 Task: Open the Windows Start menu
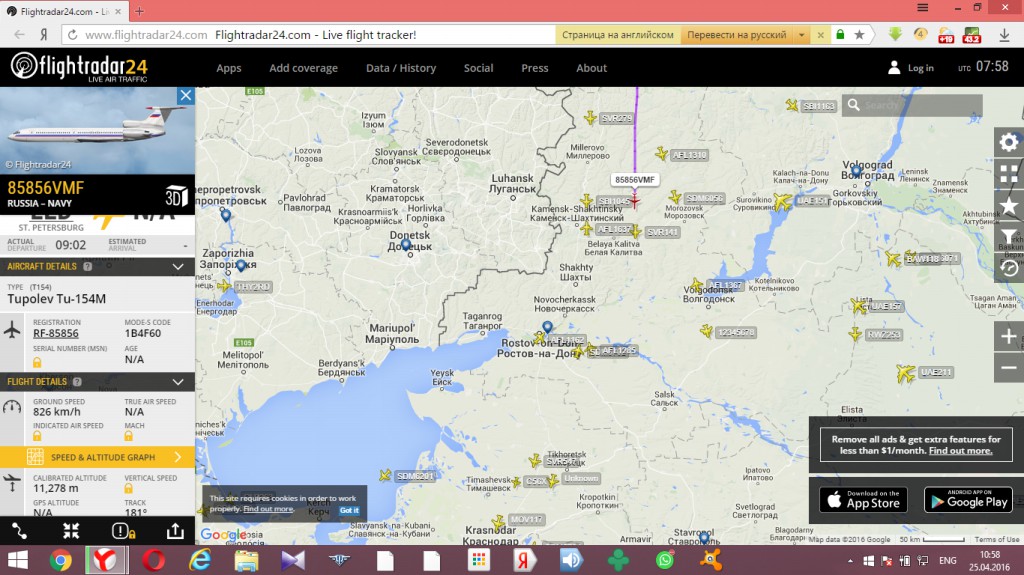tap(18, 561)
